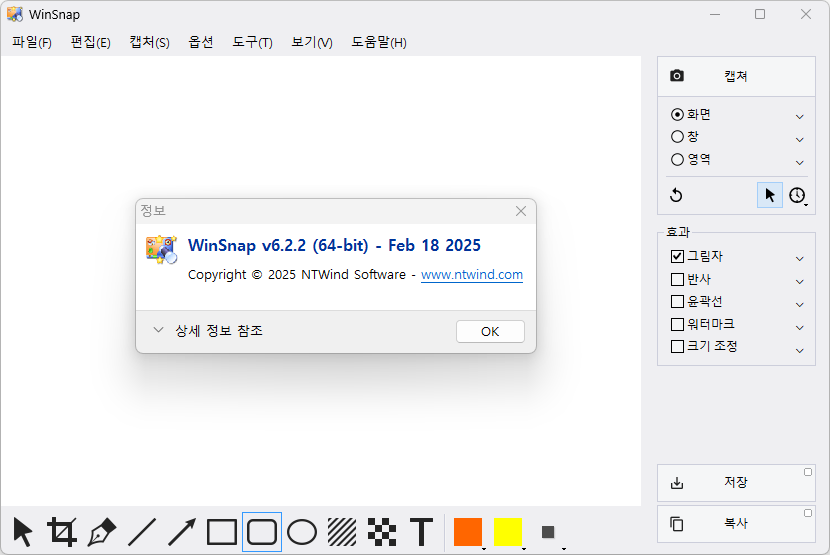Enable the 워터마크 effect checkbox
This screenshot has width=830, height=555.
click(x=677, y=324)
